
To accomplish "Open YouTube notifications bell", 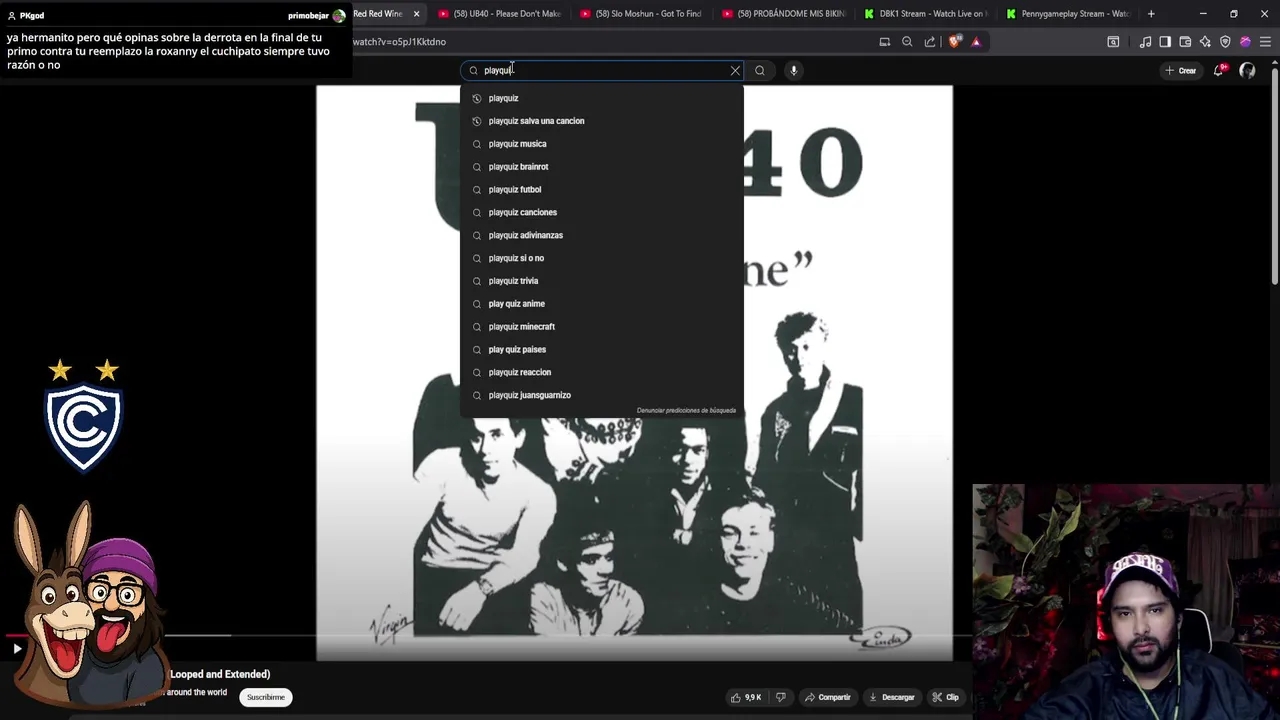I will [1218, 70].
